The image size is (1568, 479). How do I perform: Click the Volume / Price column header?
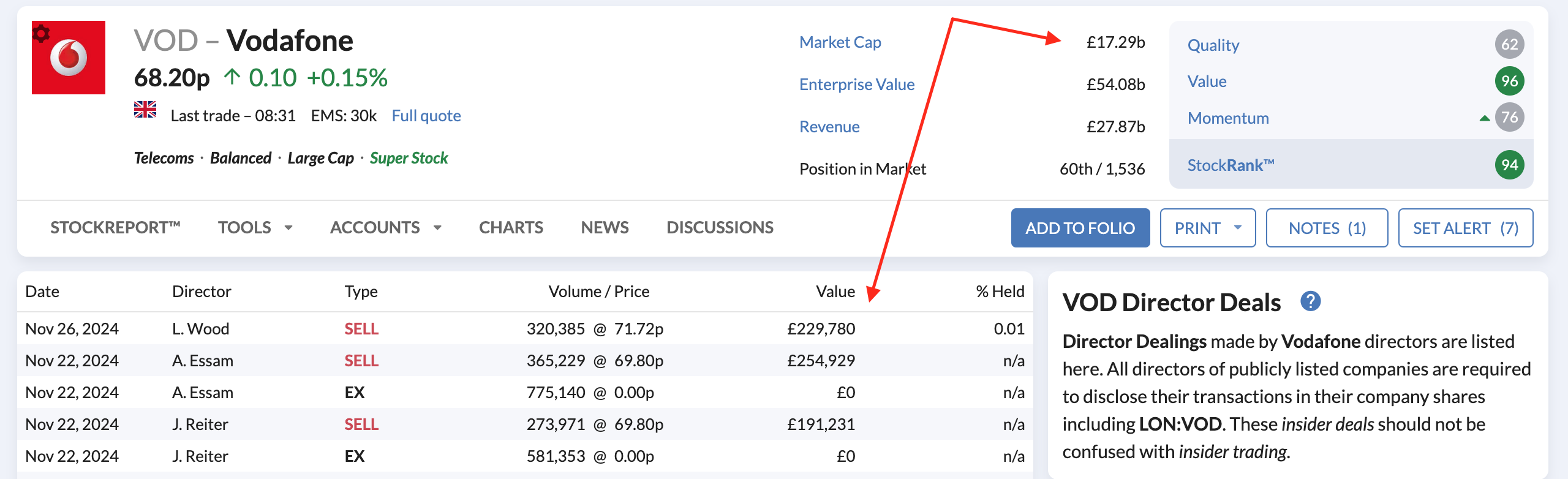click(599, 292)
